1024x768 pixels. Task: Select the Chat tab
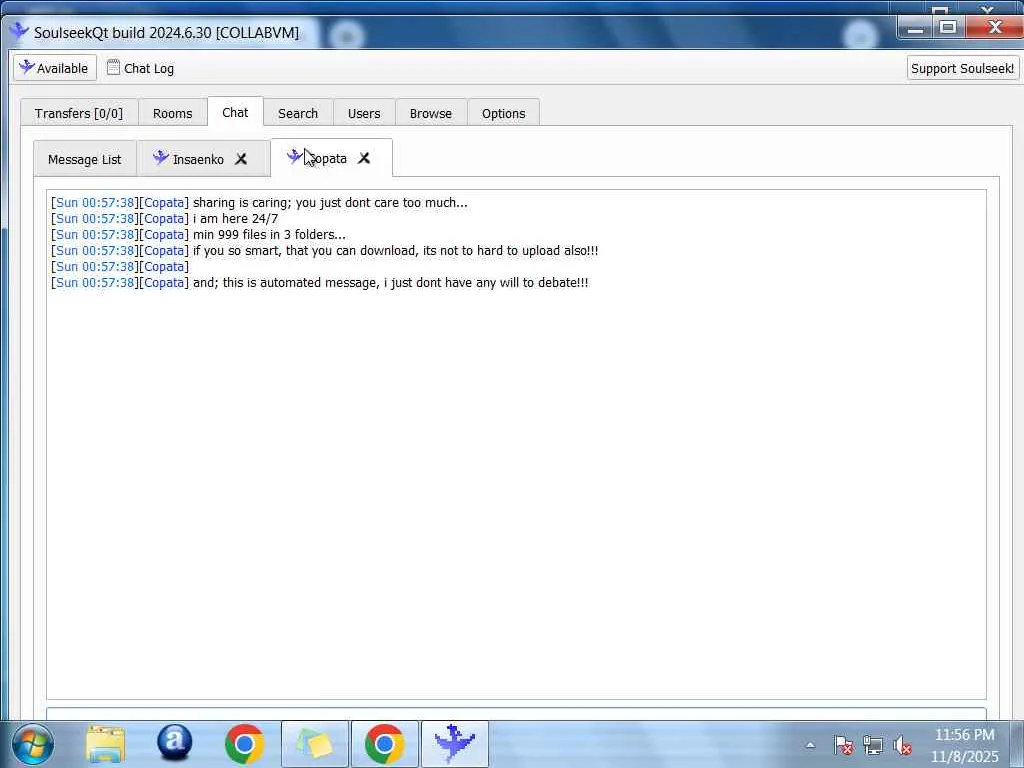point(235,112)
